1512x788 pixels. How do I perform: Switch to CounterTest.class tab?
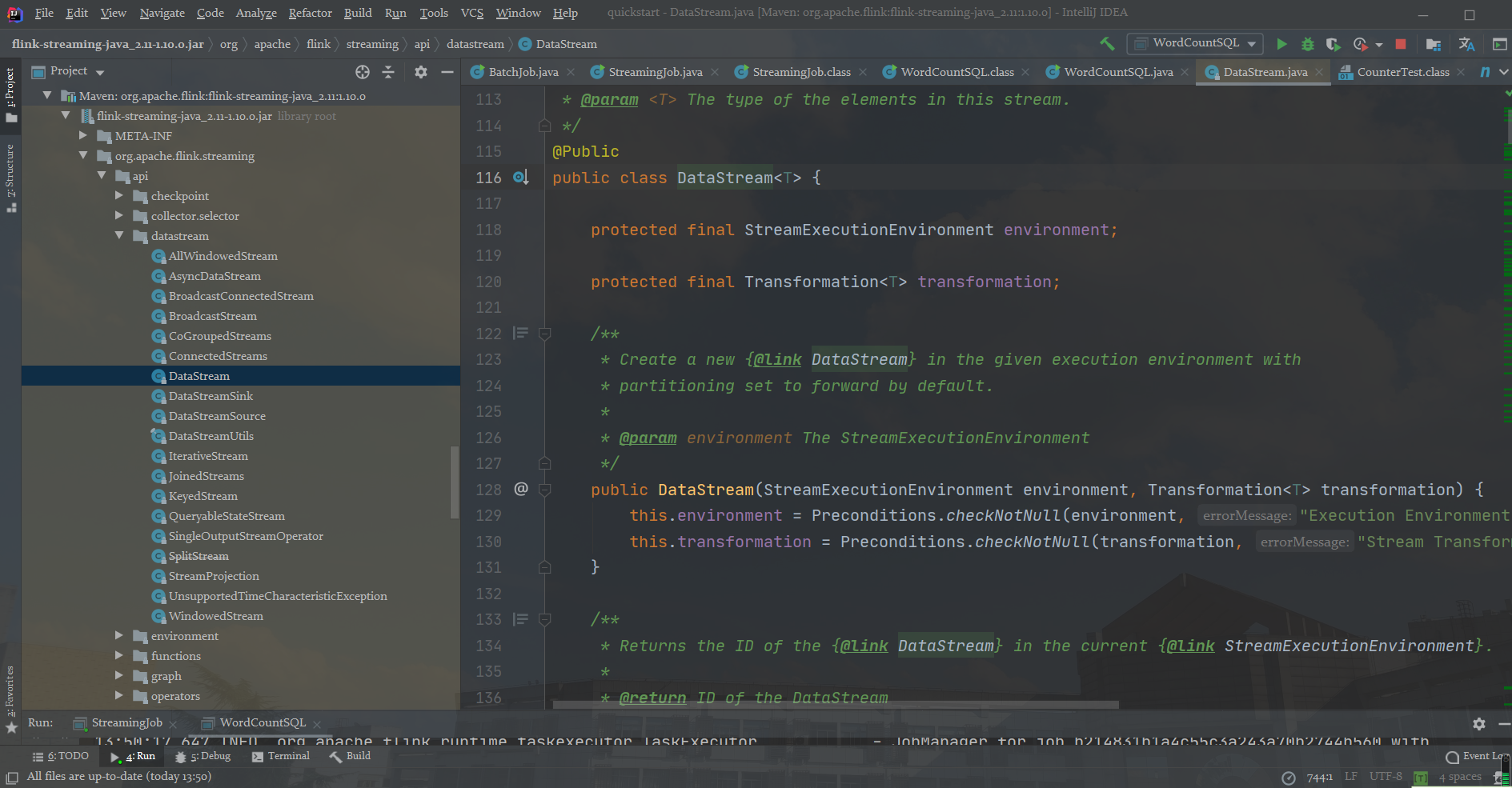point(1403,72)
